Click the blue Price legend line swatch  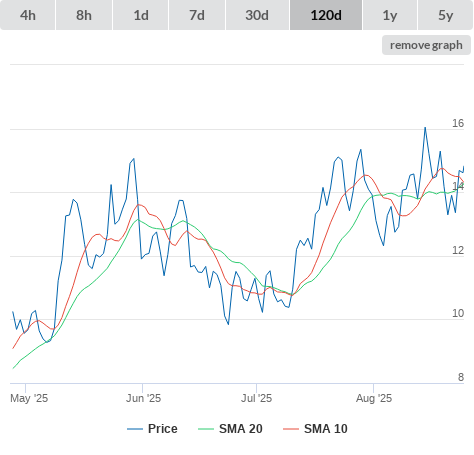pyautogui.click(x=135, y=429)
